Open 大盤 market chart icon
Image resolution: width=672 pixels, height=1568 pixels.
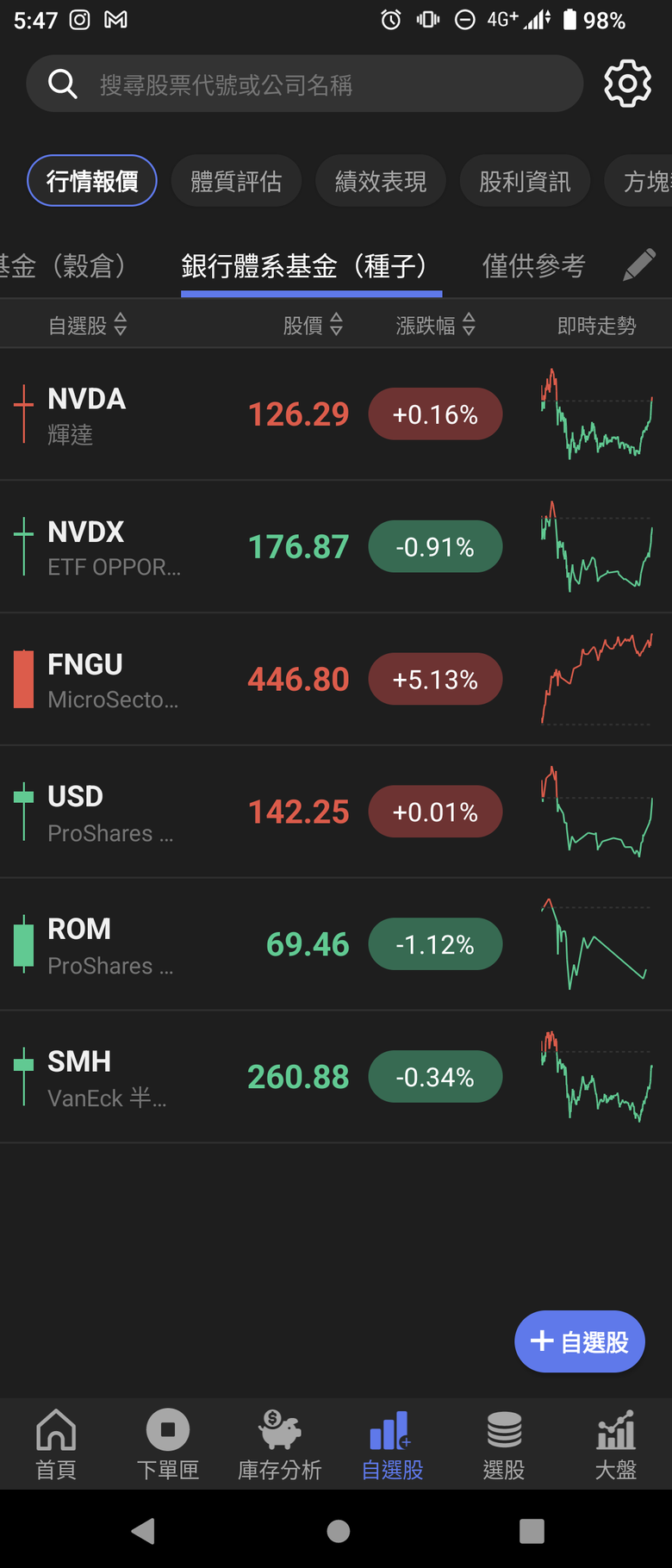pos(616,1432)
